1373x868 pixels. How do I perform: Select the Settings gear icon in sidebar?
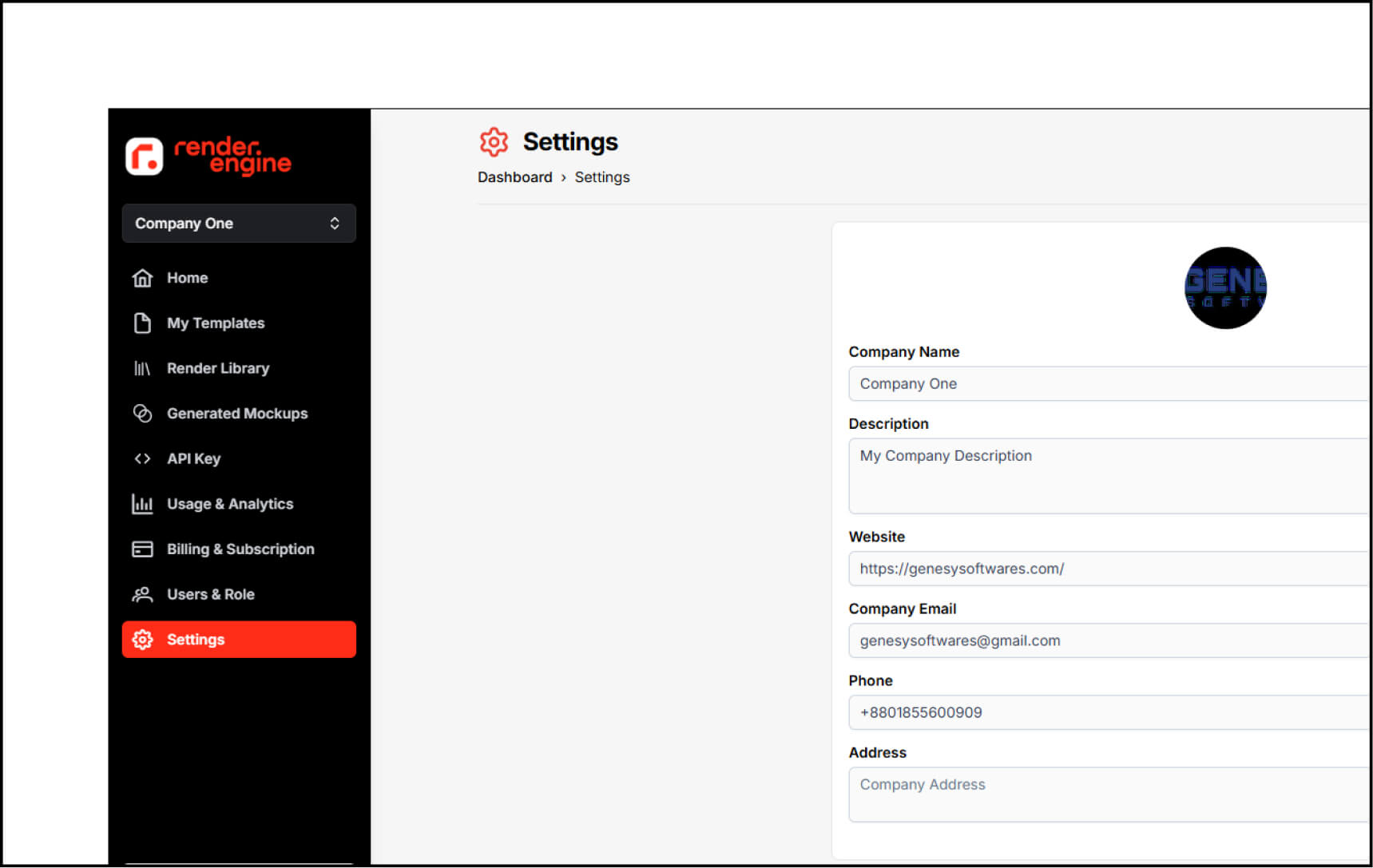click(x=142, y=639)
